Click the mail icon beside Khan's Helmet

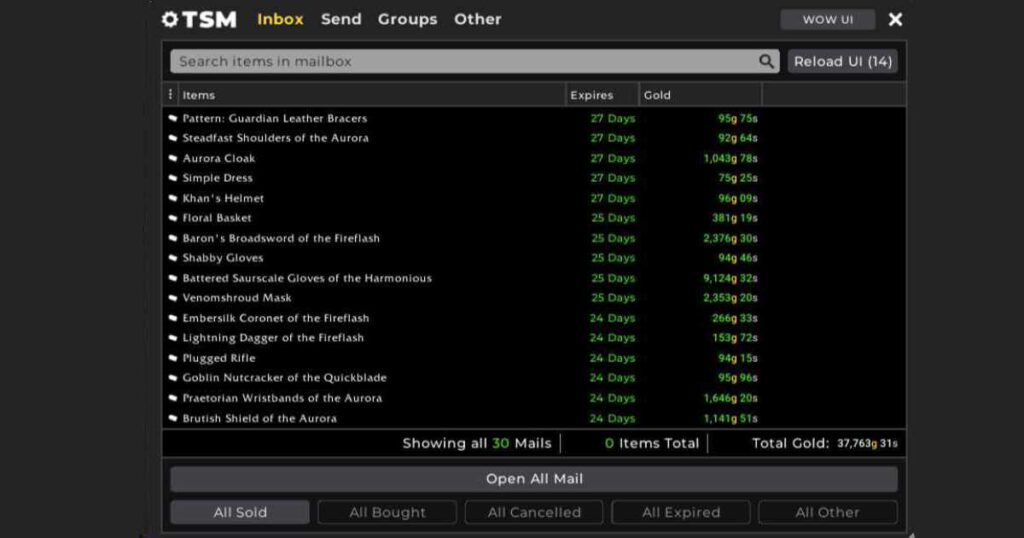173,198
